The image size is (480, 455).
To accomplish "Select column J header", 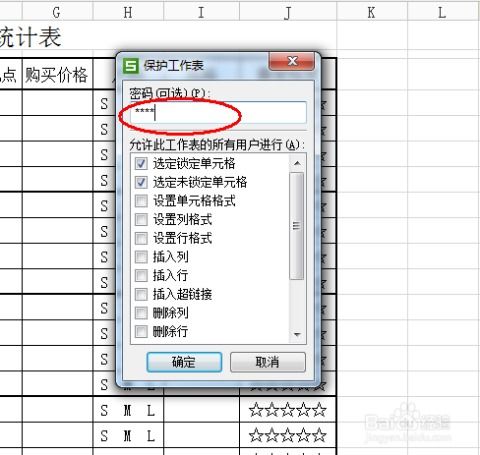I will (x=288, y=13).
